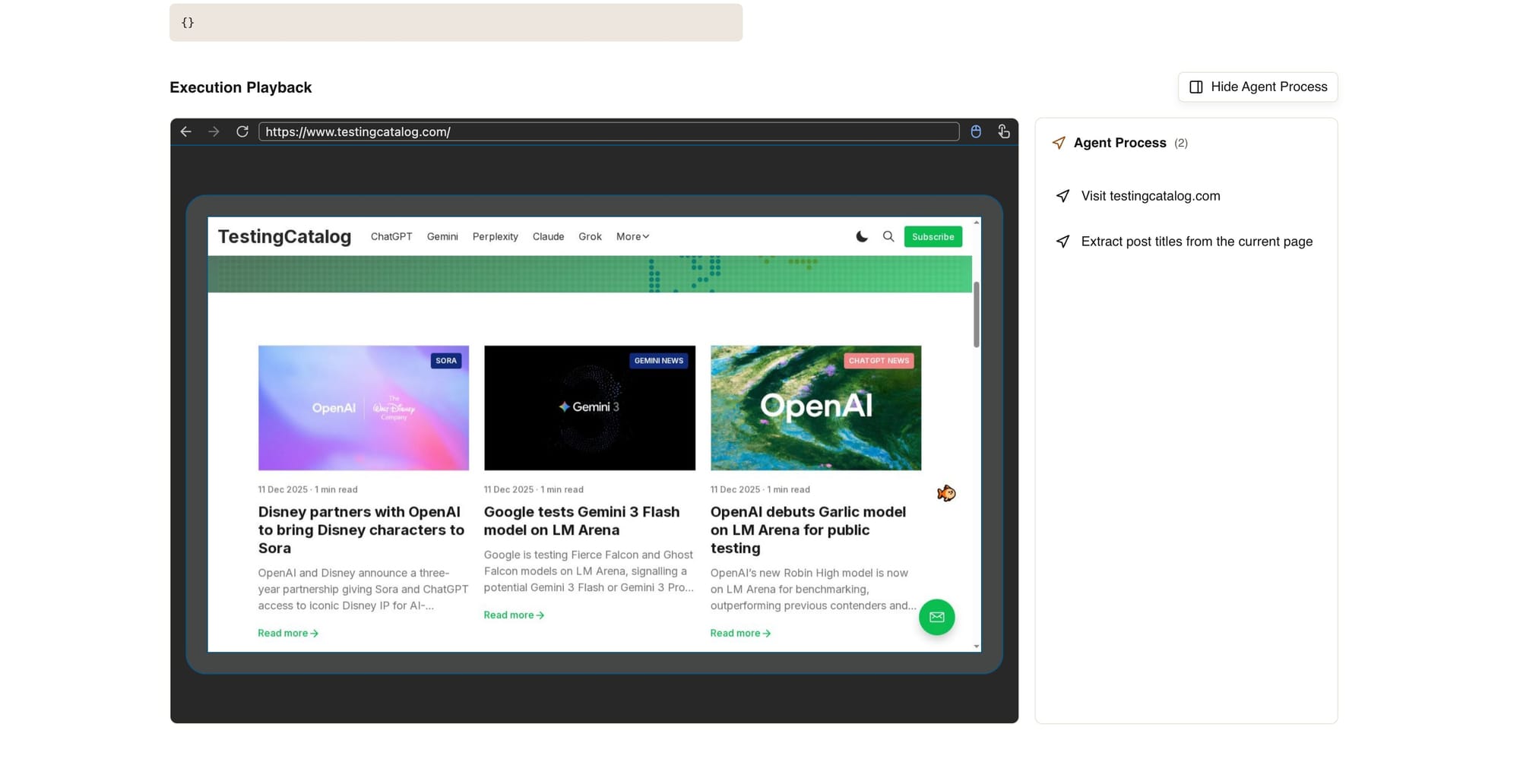Open site search with magnifier icon

(x=888, y=236)
